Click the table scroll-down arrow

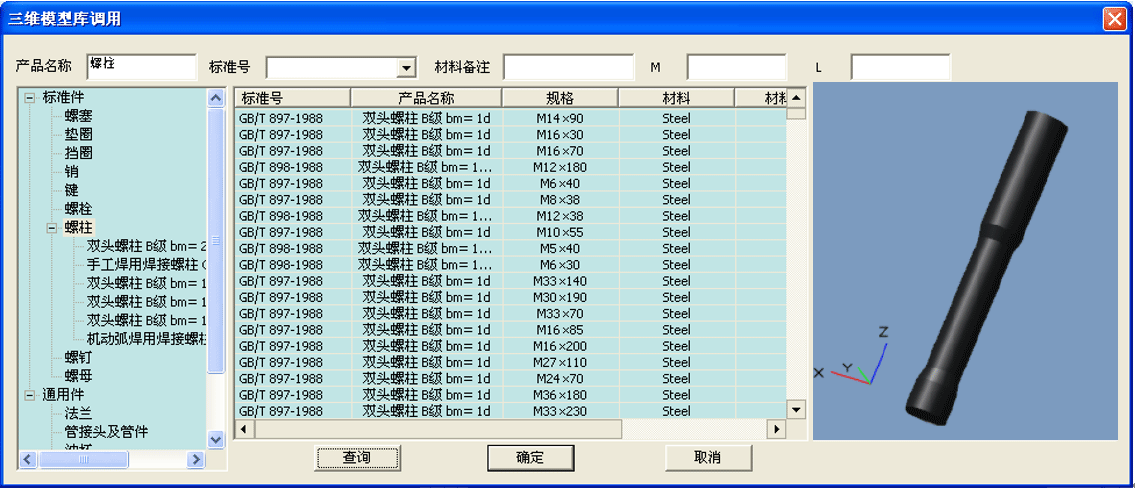pyautogui.click(x=796, y=411)
